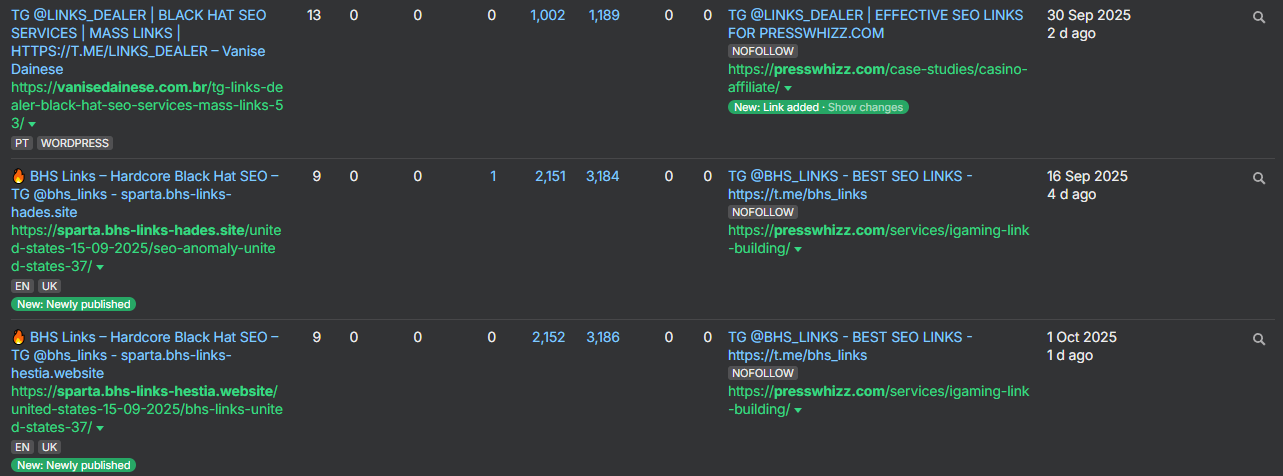Expand the caret after the vanisedainese.com.br URL
Image resolution: width=1283 pixels, height=476 pixels.
point(32,124)
